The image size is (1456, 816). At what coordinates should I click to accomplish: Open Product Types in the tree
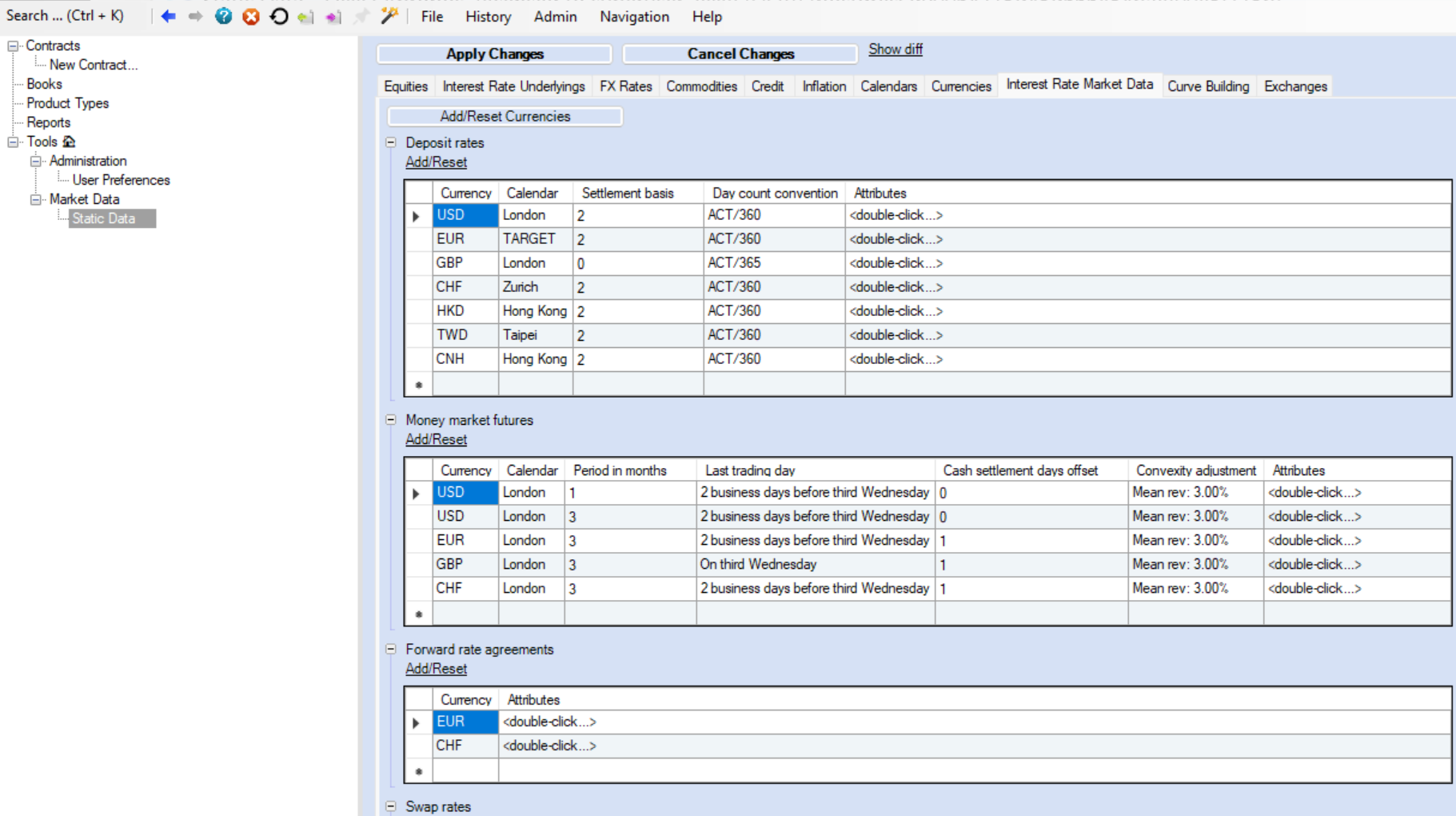[67, 103]
